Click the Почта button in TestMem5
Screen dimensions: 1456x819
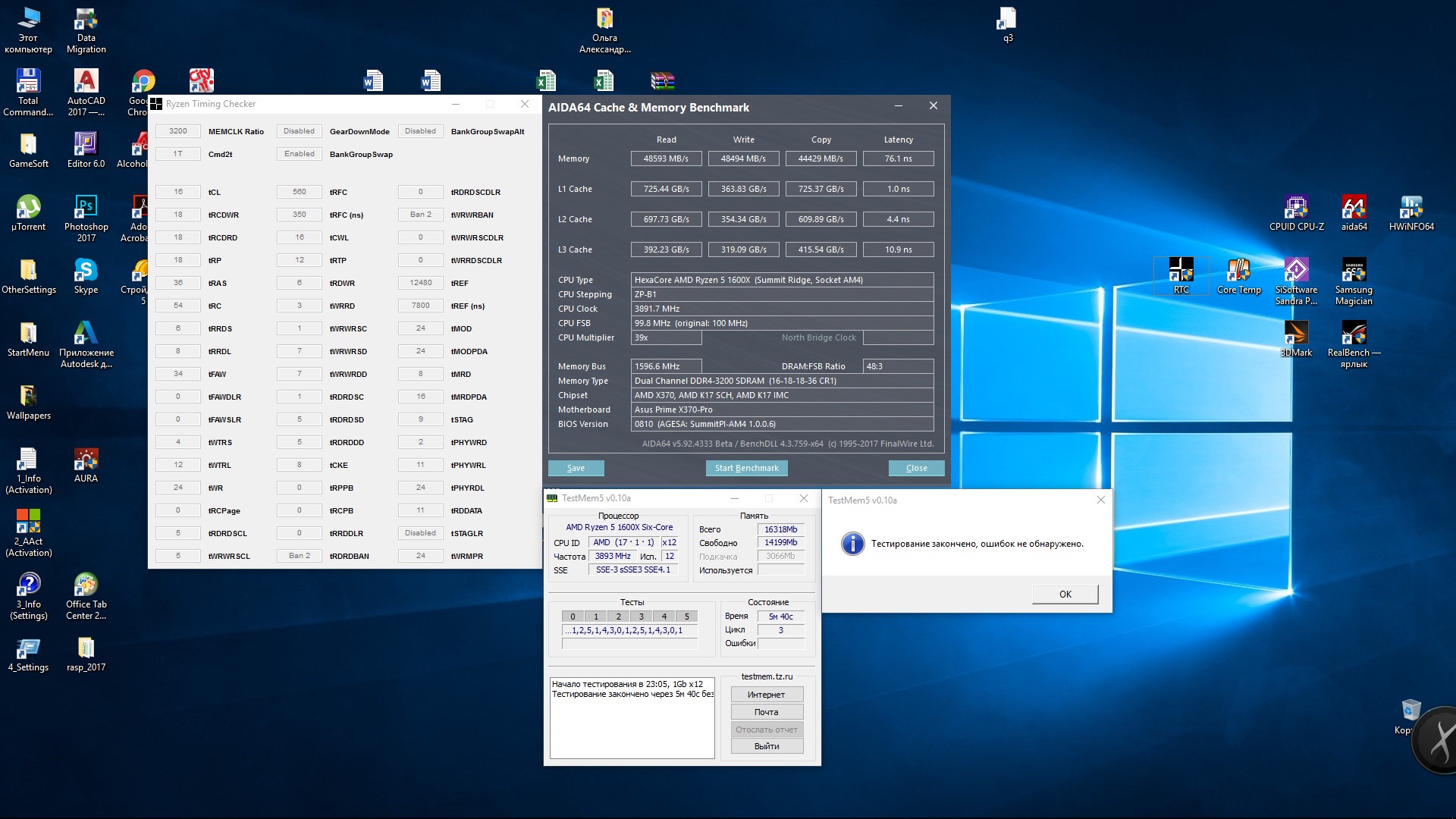[766, 712]
